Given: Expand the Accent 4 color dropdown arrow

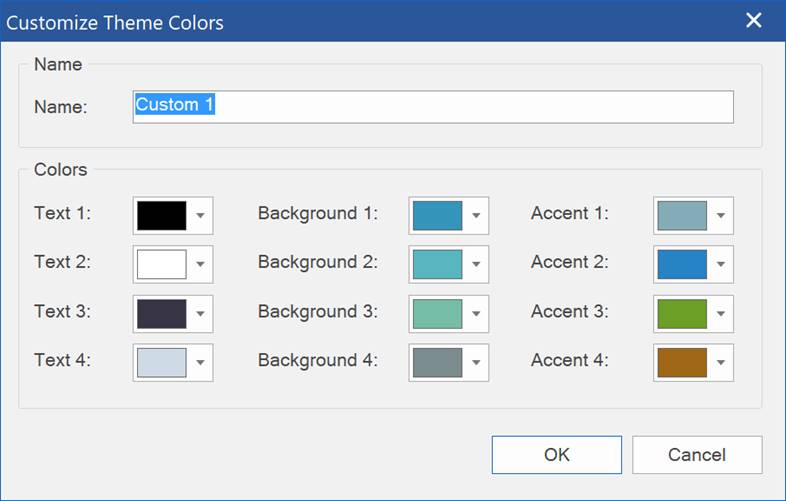Looking at the screenshot, I should (720, 363).
